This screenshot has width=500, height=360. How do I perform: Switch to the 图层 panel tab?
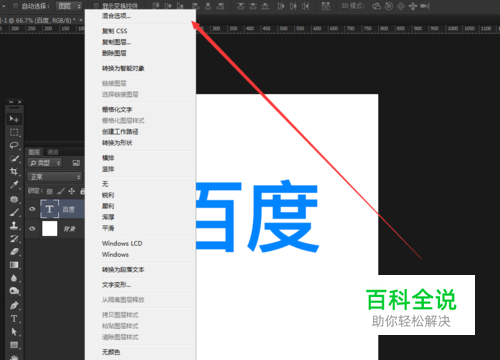[34, 152]
